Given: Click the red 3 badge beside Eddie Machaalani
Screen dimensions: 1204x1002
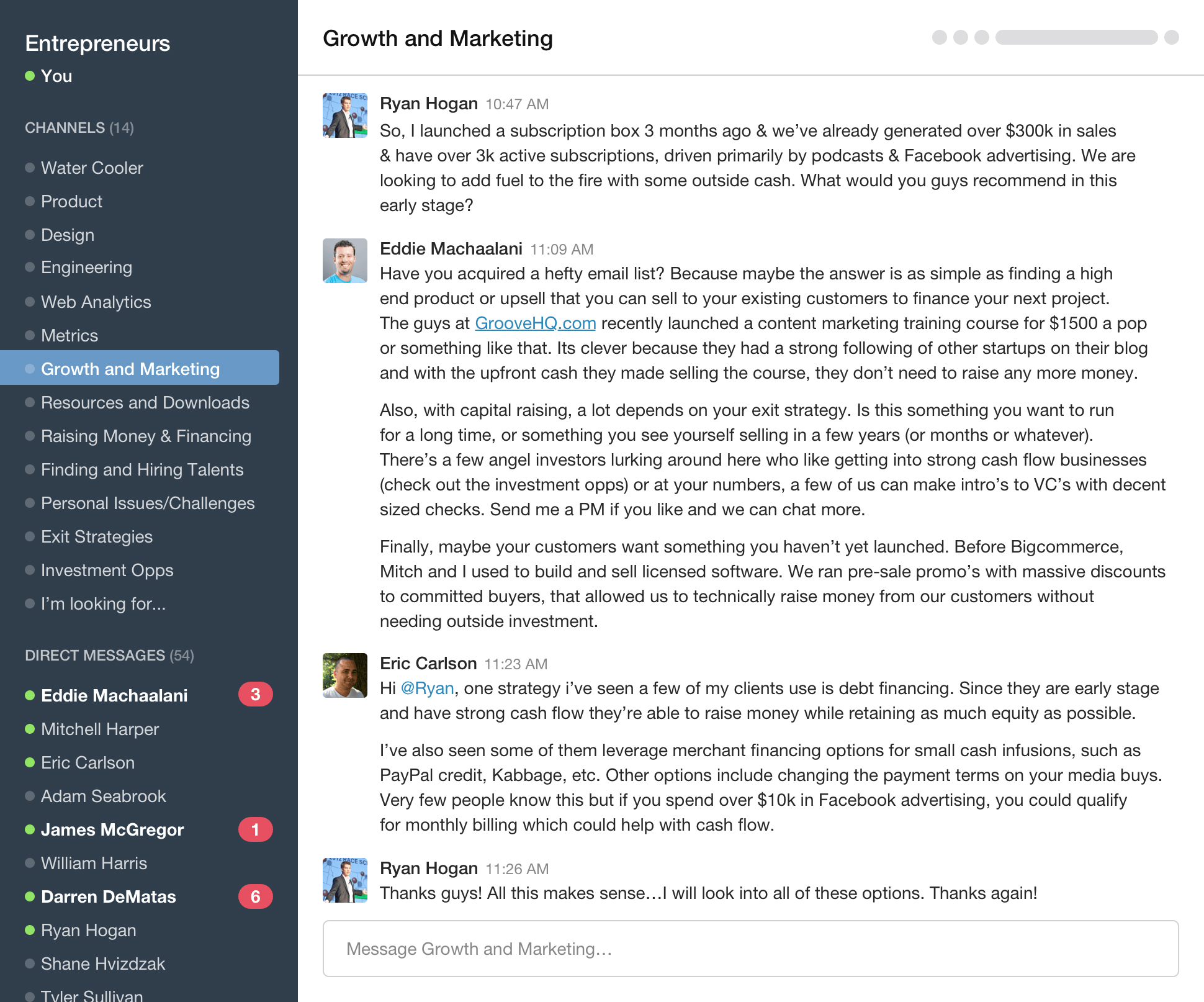Looking at the screenshot, I should coord(255,695).
